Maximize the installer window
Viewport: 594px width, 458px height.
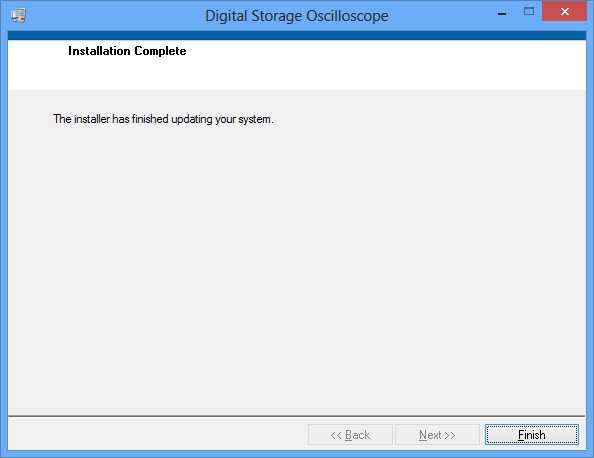tap(529, 12)
